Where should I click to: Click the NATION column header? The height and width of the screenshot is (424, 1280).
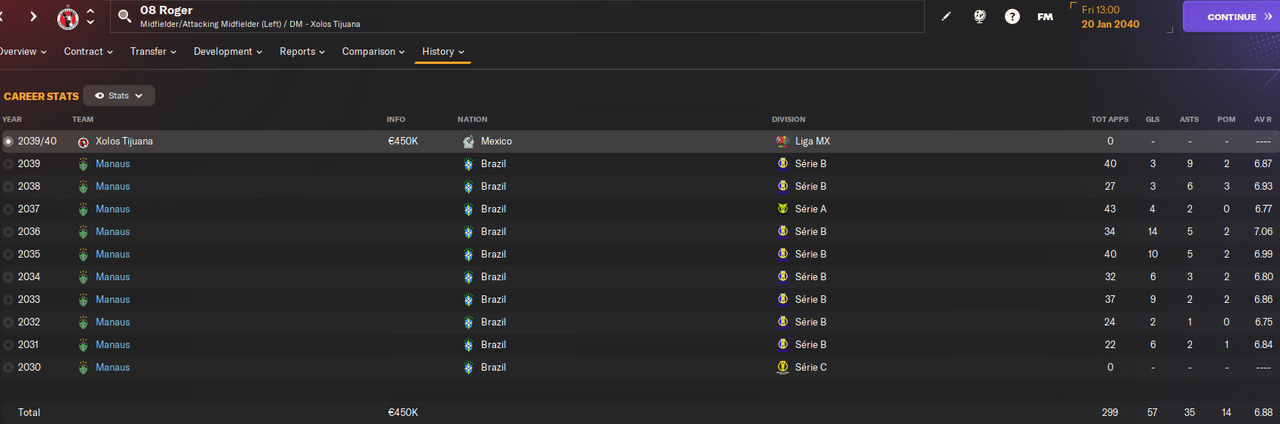point(472,120)
